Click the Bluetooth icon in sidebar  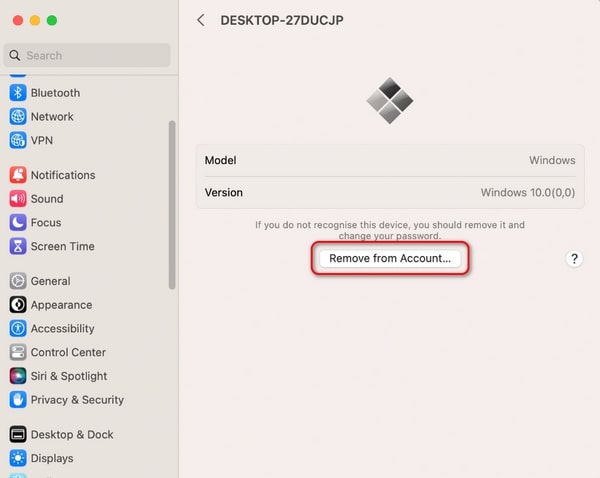point(18,93)
